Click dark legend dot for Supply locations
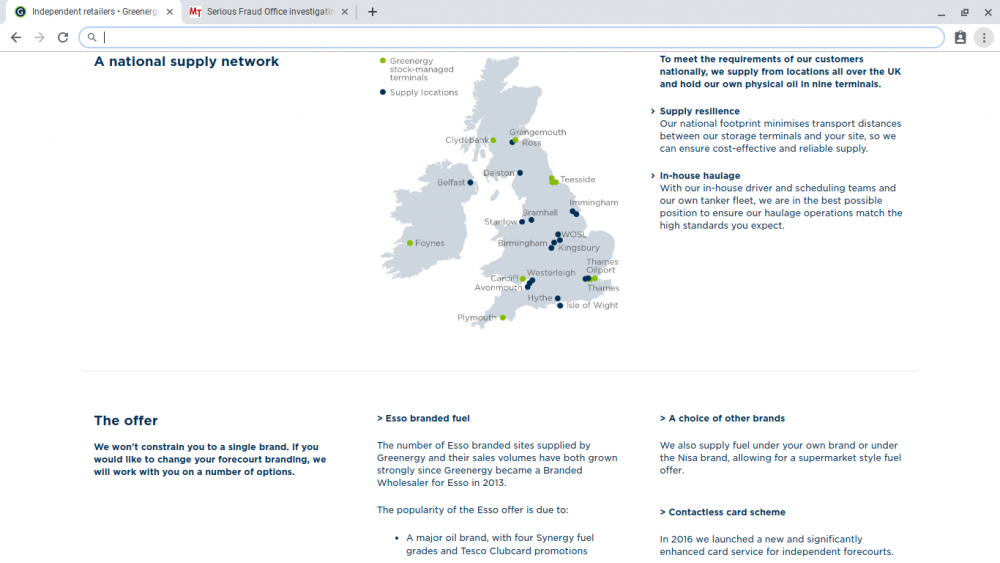 [x=383, y=92]
